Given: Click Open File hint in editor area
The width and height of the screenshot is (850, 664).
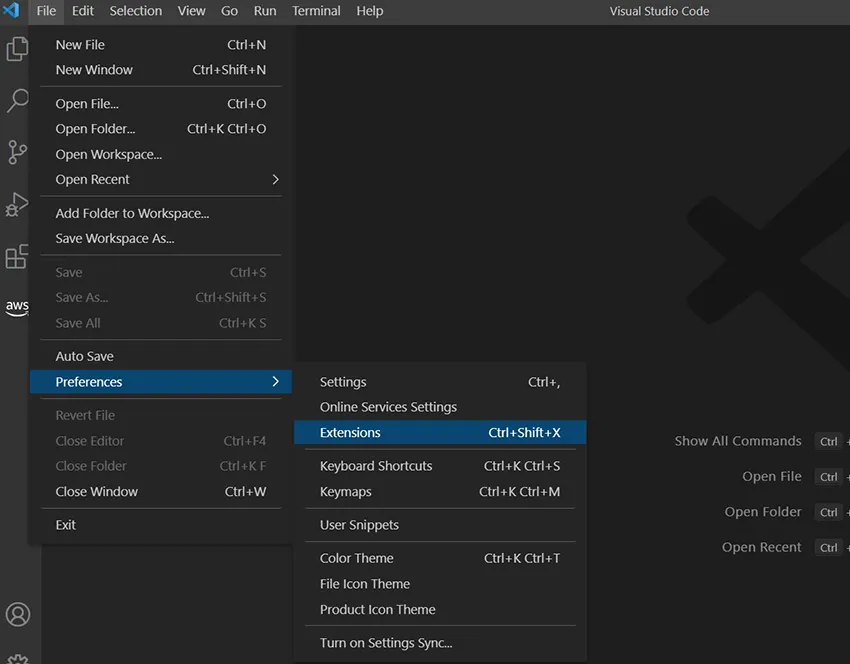Looking at the screenshot, I should [771, 476].
